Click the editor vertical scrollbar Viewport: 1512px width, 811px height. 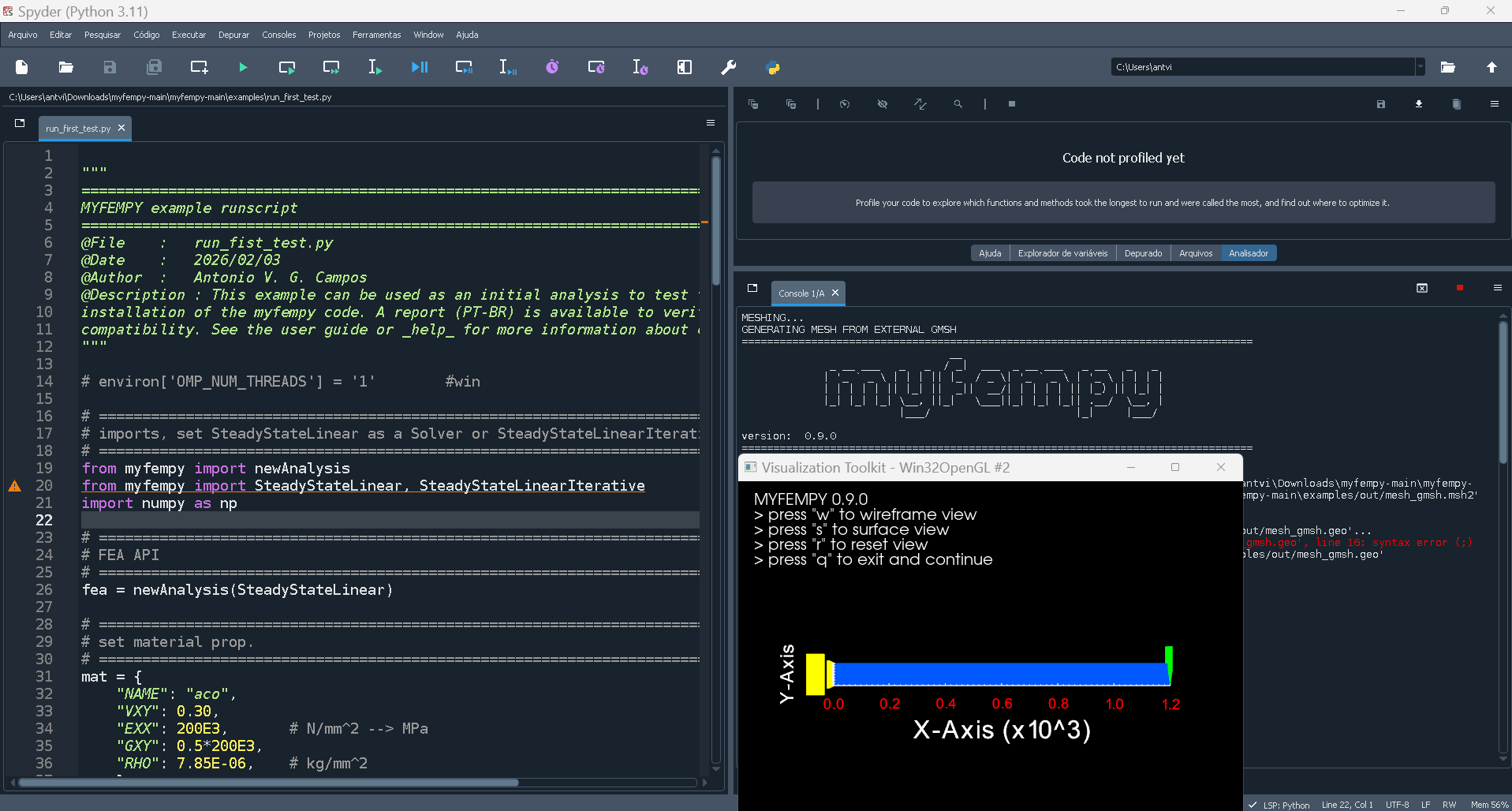pyautogui.click(x=716, y=220)
